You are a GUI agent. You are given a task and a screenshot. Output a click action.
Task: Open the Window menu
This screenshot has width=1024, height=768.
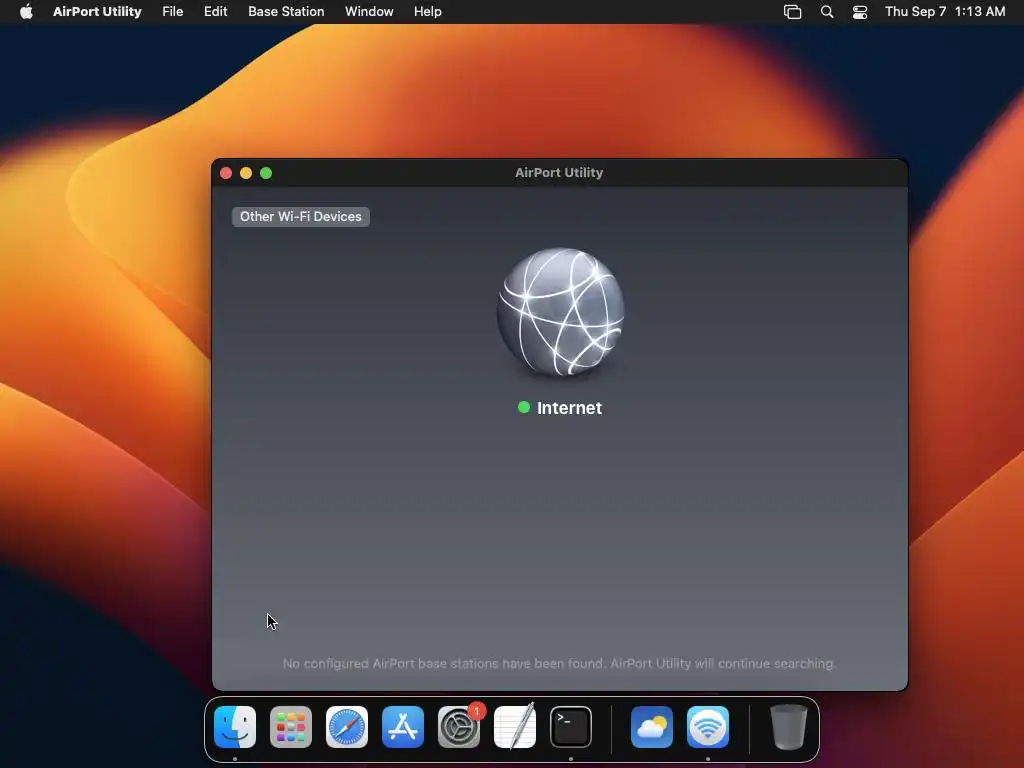tap(369, 11)
